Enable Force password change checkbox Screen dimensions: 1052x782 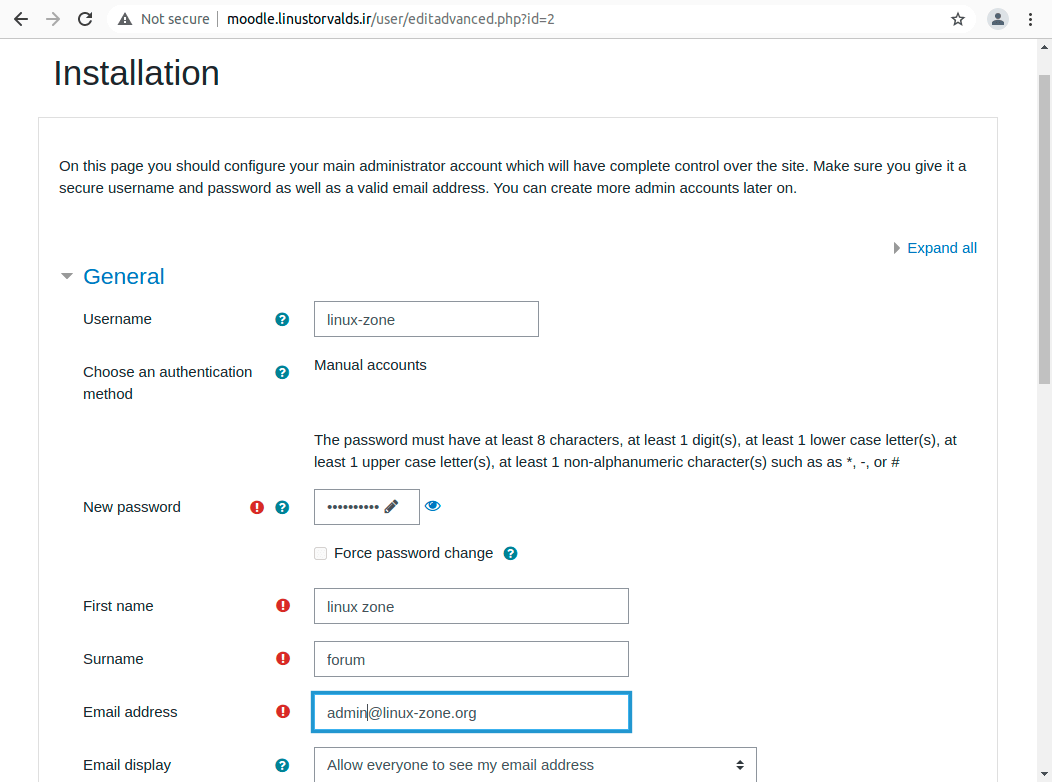tap(321, 553)
